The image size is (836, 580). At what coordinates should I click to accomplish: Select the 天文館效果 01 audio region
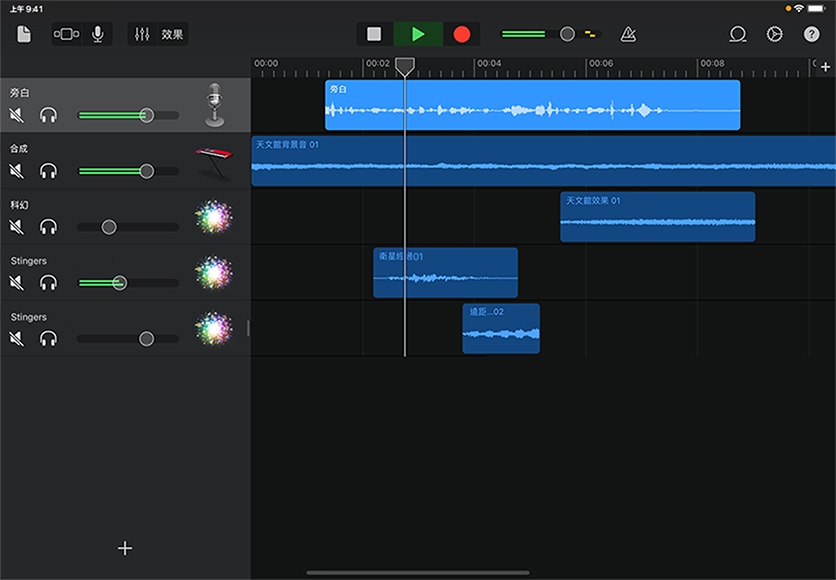657,217
